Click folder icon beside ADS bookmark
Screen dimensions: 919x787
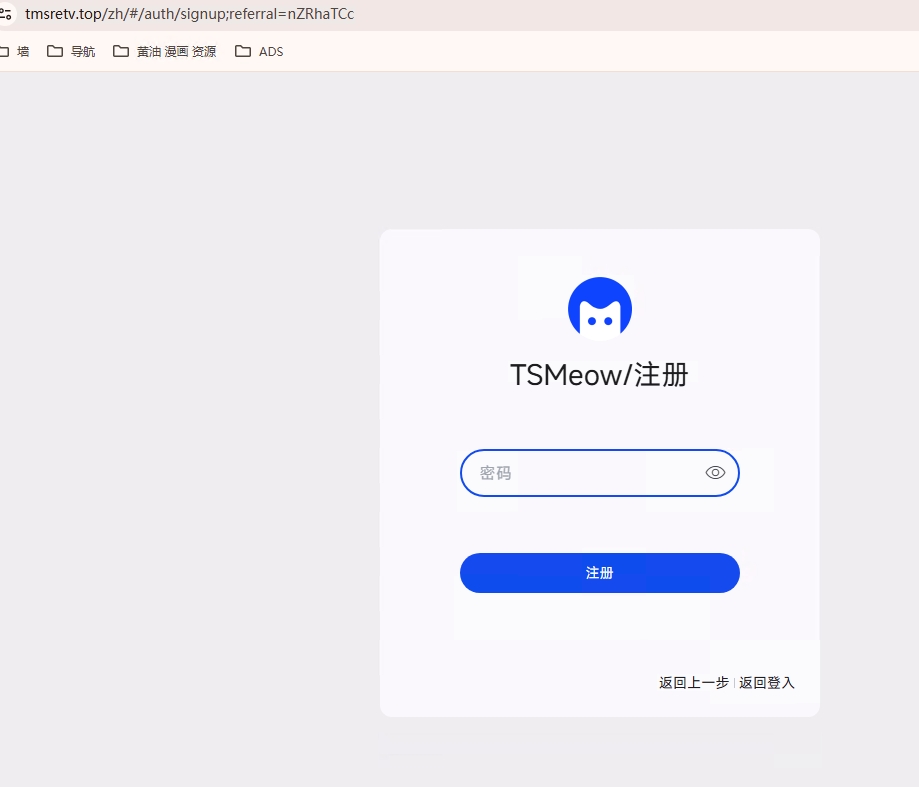(243, 52)
